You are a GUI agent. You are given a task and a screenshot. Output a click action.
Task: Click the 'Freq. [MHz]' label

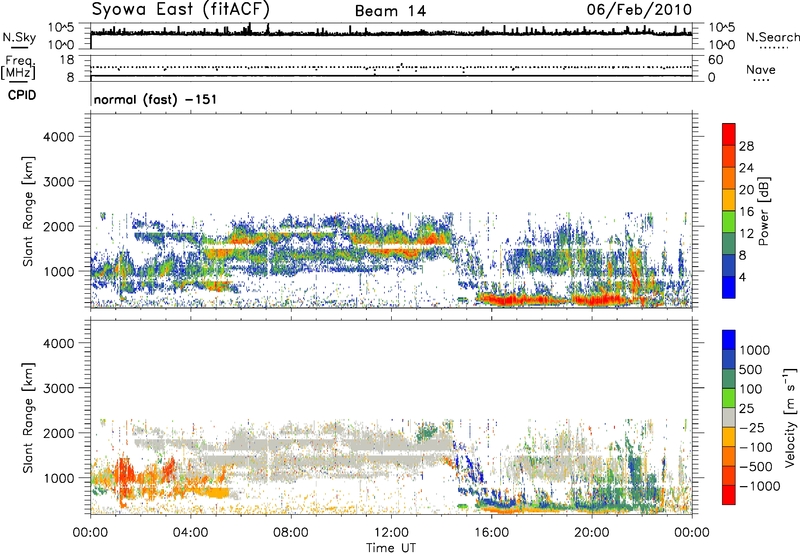18,68
